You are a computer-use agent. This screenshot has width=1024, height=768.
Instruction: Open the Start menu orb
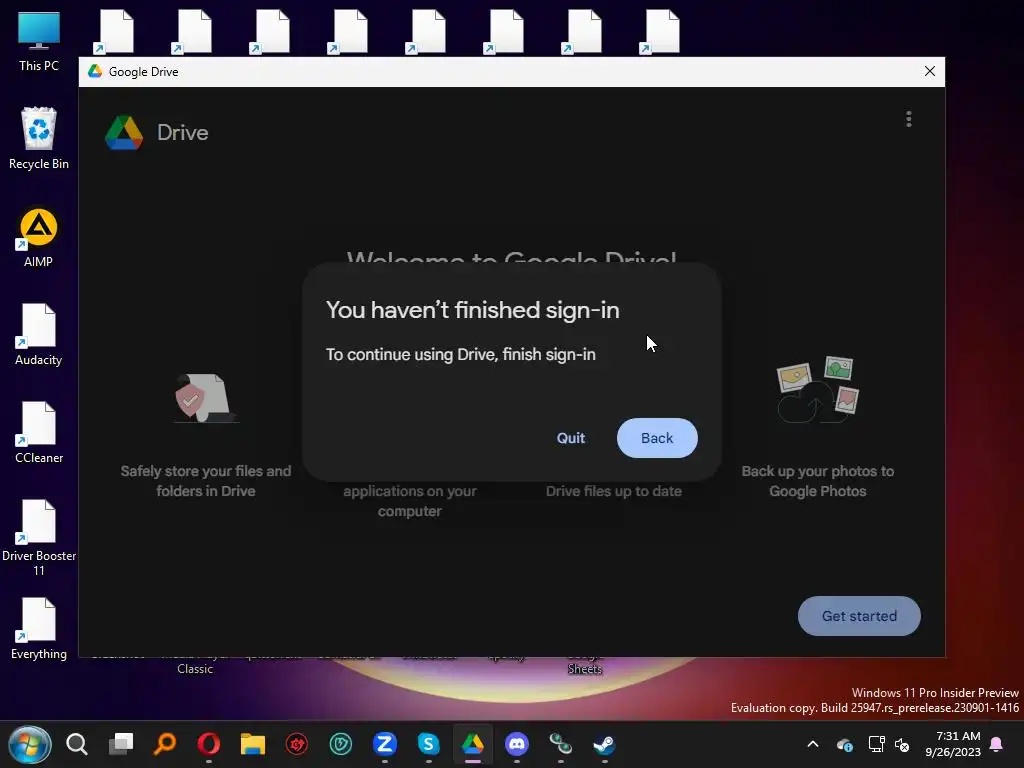(29, 744)
